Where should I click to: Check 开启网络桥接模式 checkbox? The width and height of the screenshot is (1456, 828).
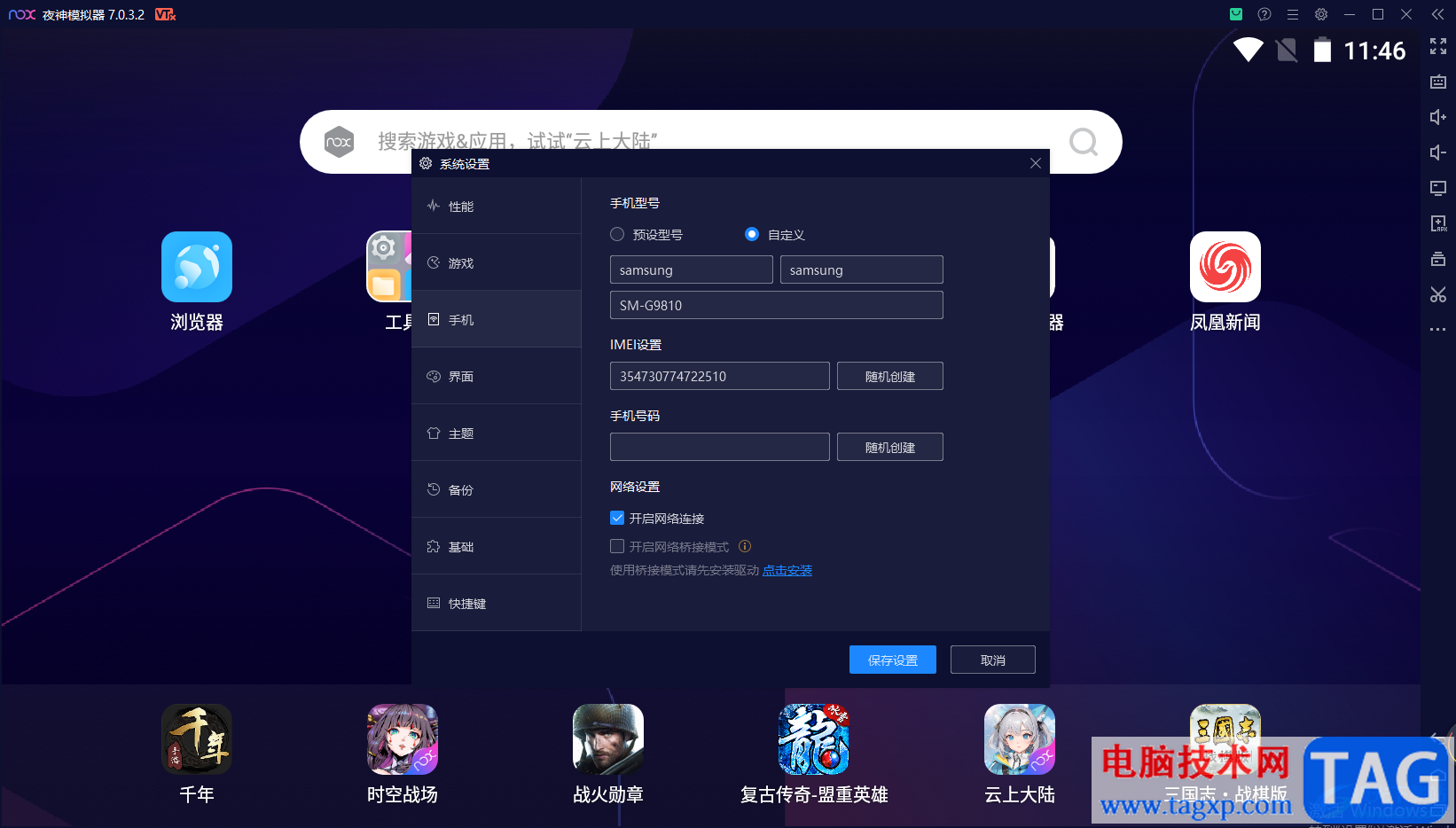tap(617, 546)
